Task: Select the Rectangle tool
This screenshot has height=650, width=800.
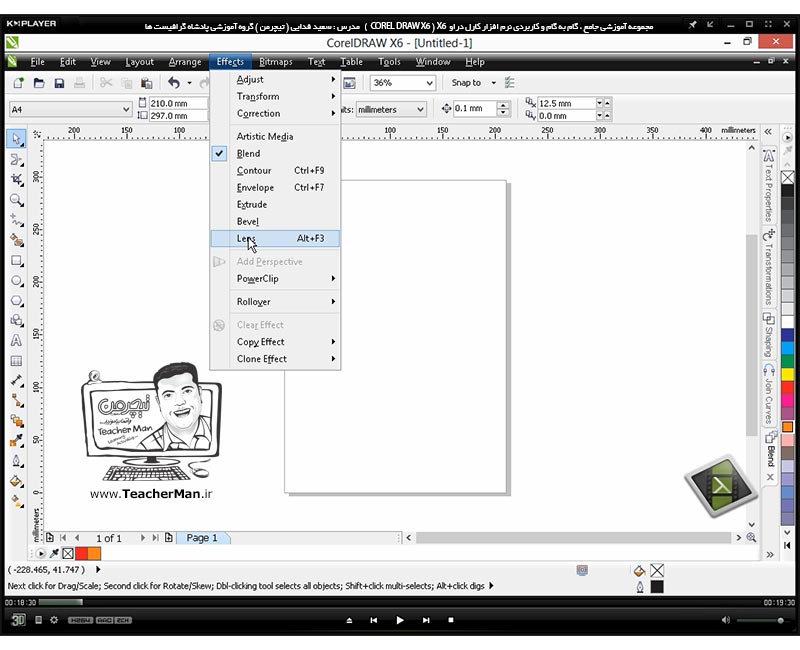Action: tap(16, 261)
